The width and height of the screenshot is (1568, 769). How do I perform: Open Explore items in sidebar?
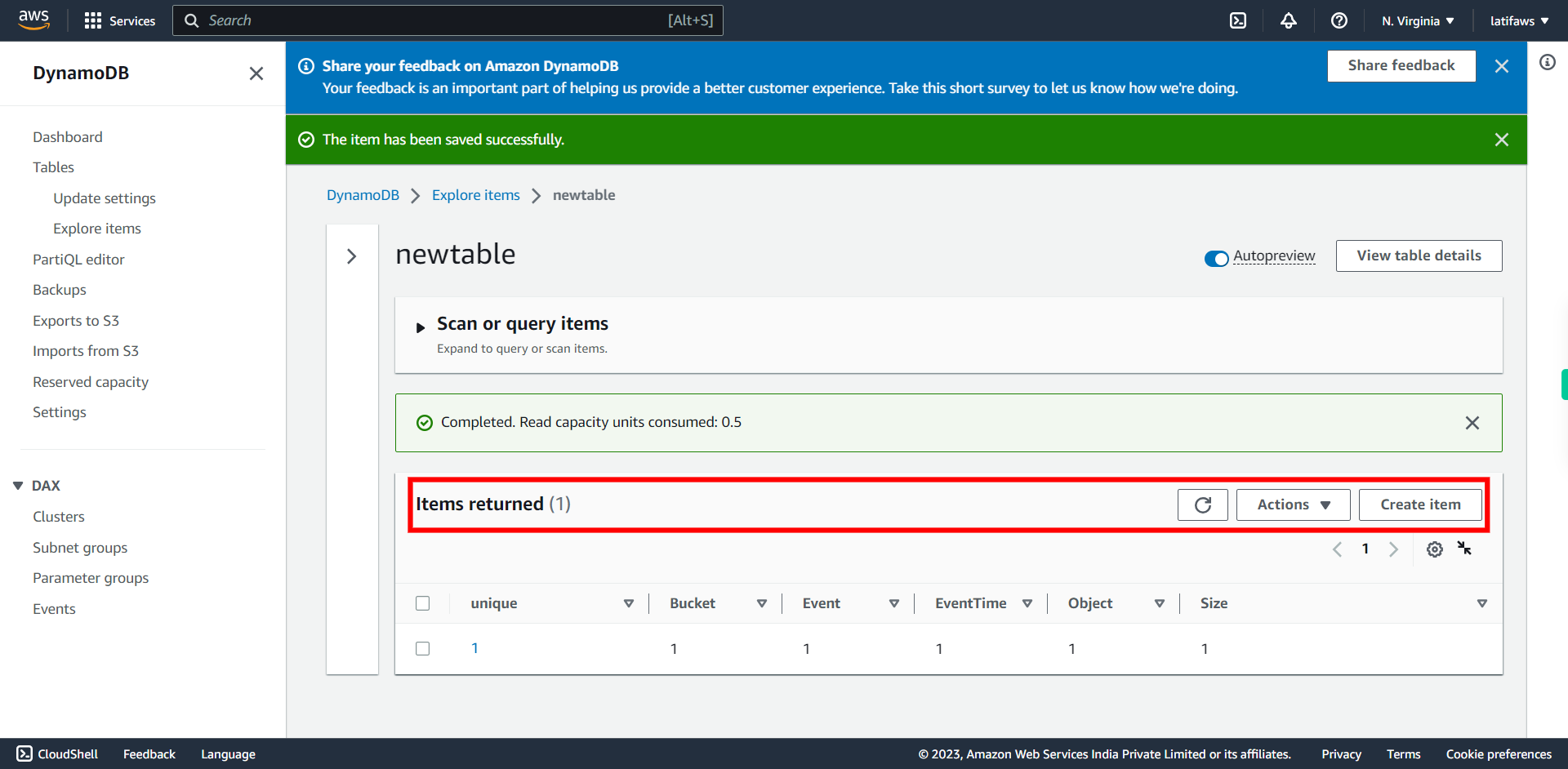pyautogui.click(x=97, y=229)
